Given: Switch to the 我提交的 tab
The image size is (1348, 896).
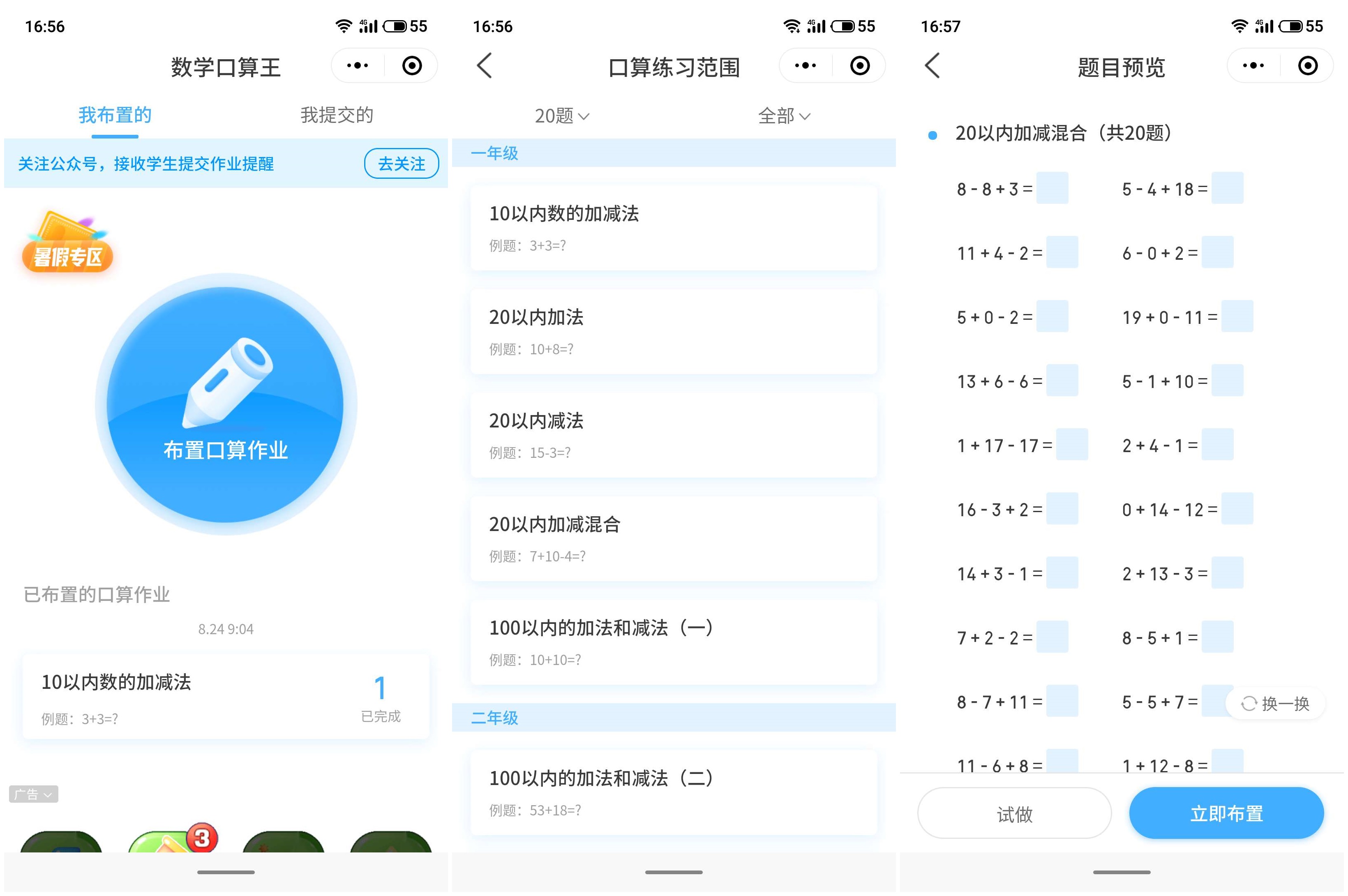Looking at the screenshot, I should [337, 115].
